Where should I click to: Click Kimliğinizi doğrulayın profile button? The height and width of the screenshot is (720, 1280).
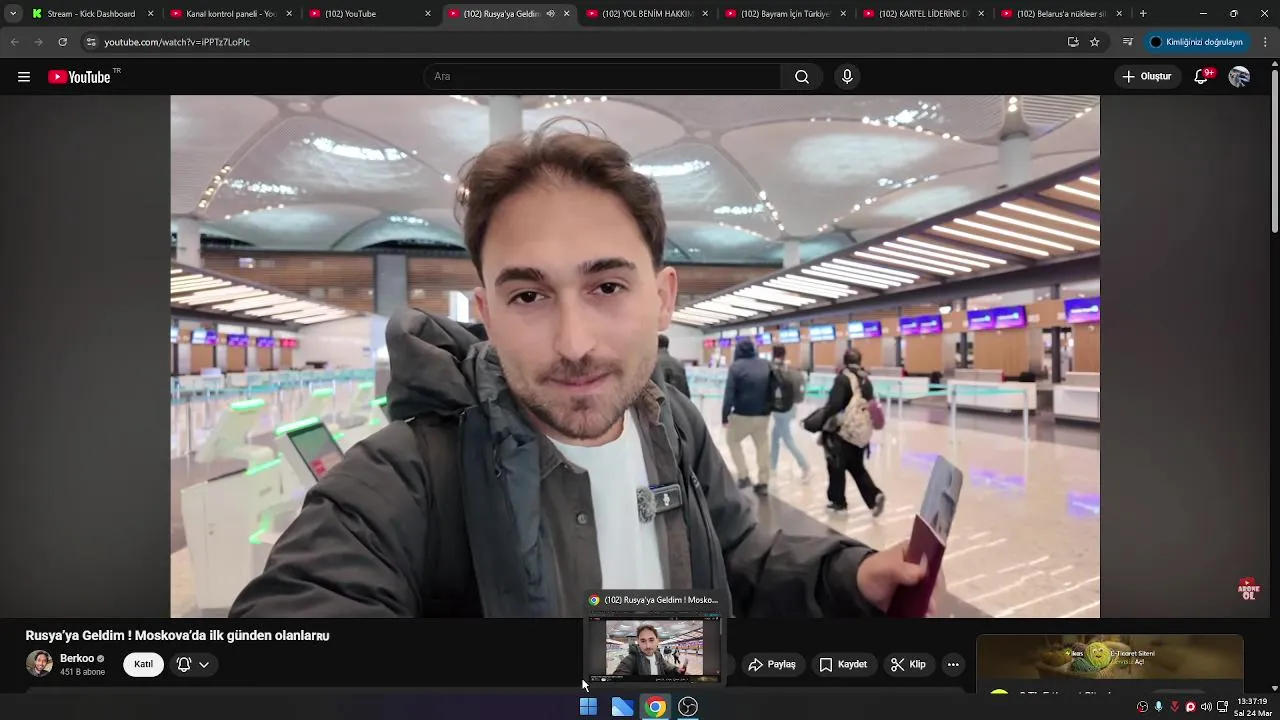pos(1196,42)
